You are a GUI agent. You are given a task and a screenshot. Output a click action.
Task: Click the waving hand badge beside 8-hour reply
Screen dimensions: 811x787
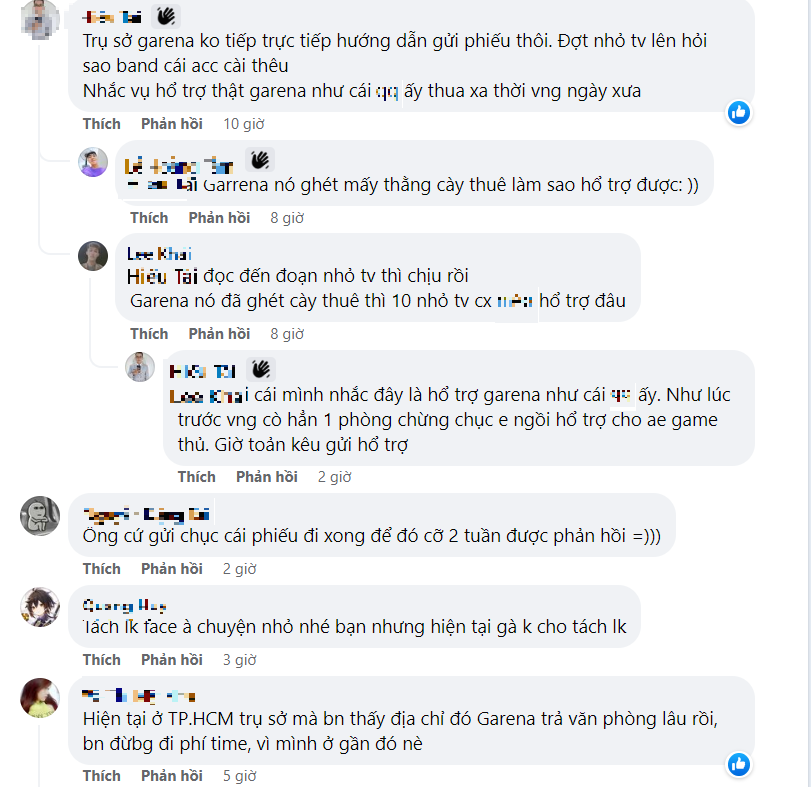click(260, 160)
